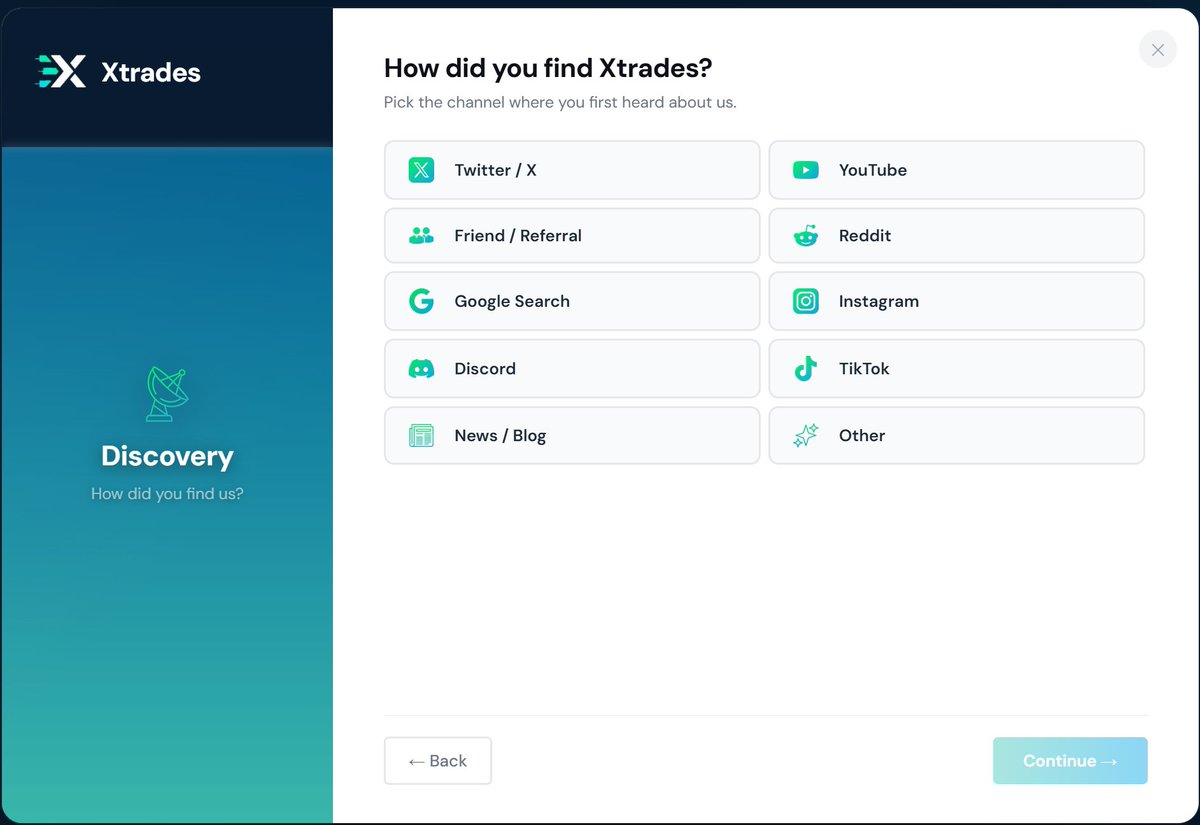The width and height of the screenshot is (1200, 825).
Task: Click the Friend / Referral people icon
Action: [x=421, y=236]
